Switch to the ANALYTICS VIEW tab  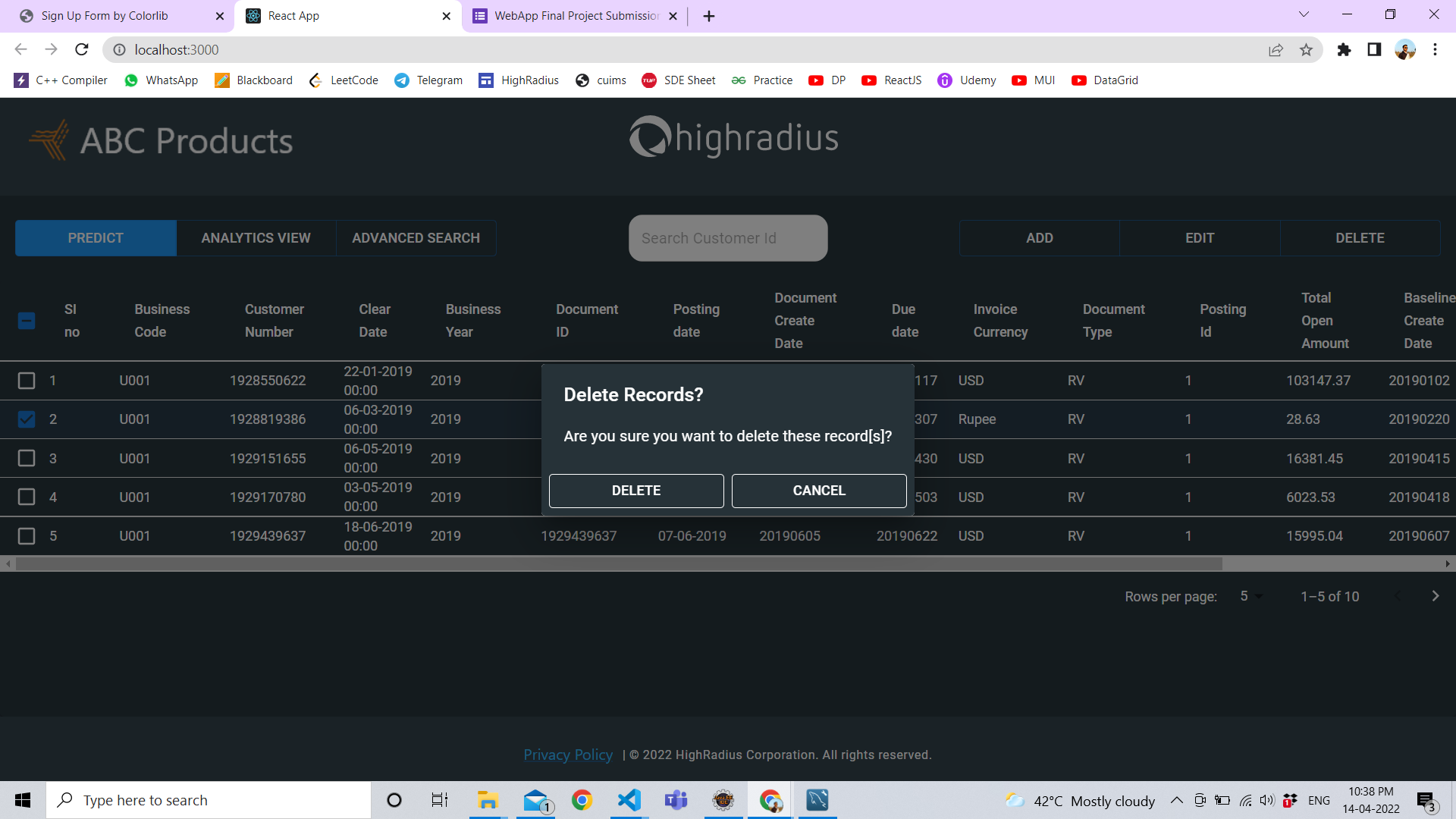[256, 237]
